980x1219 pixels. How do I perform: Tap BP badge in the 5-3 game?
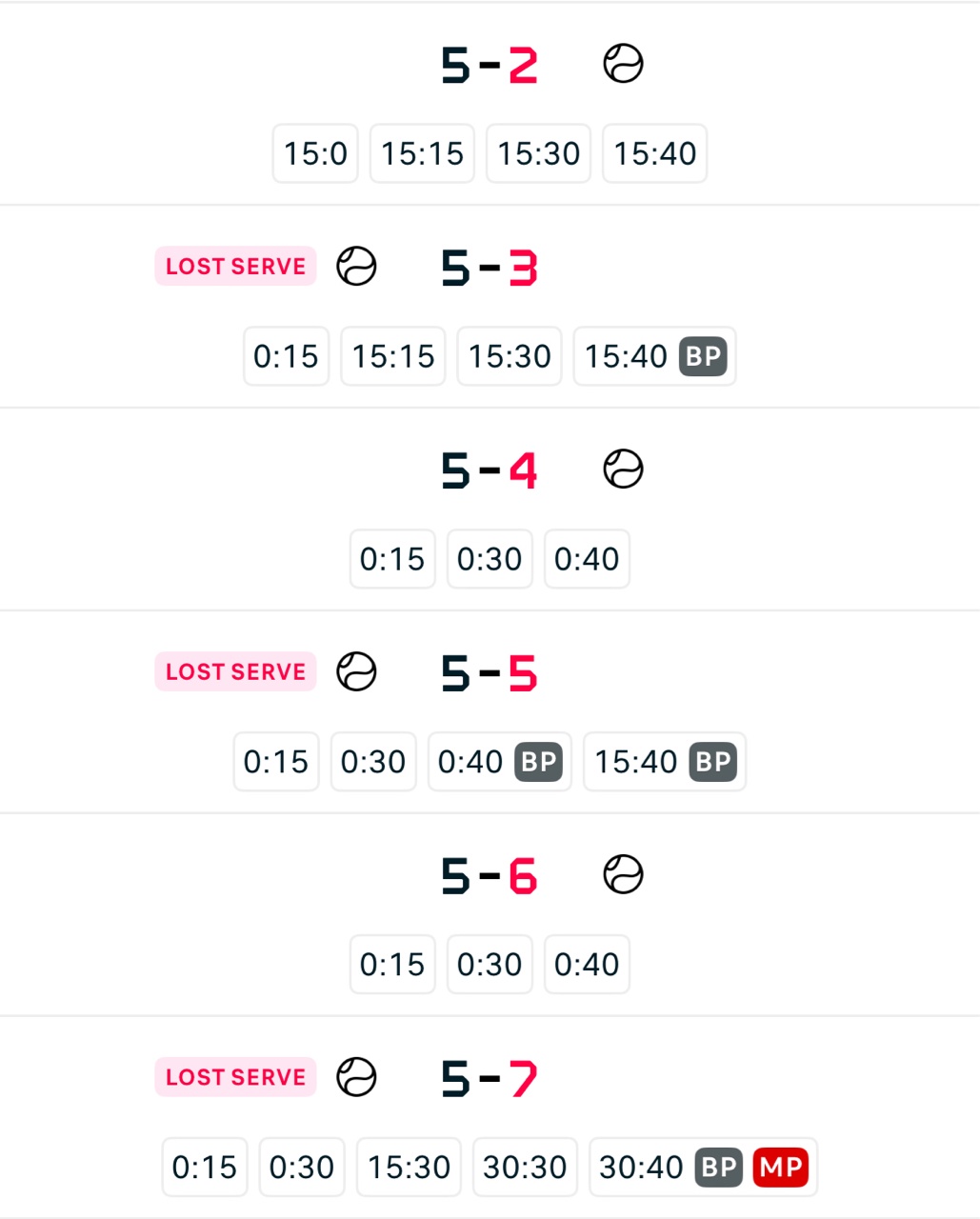point(704,356)
